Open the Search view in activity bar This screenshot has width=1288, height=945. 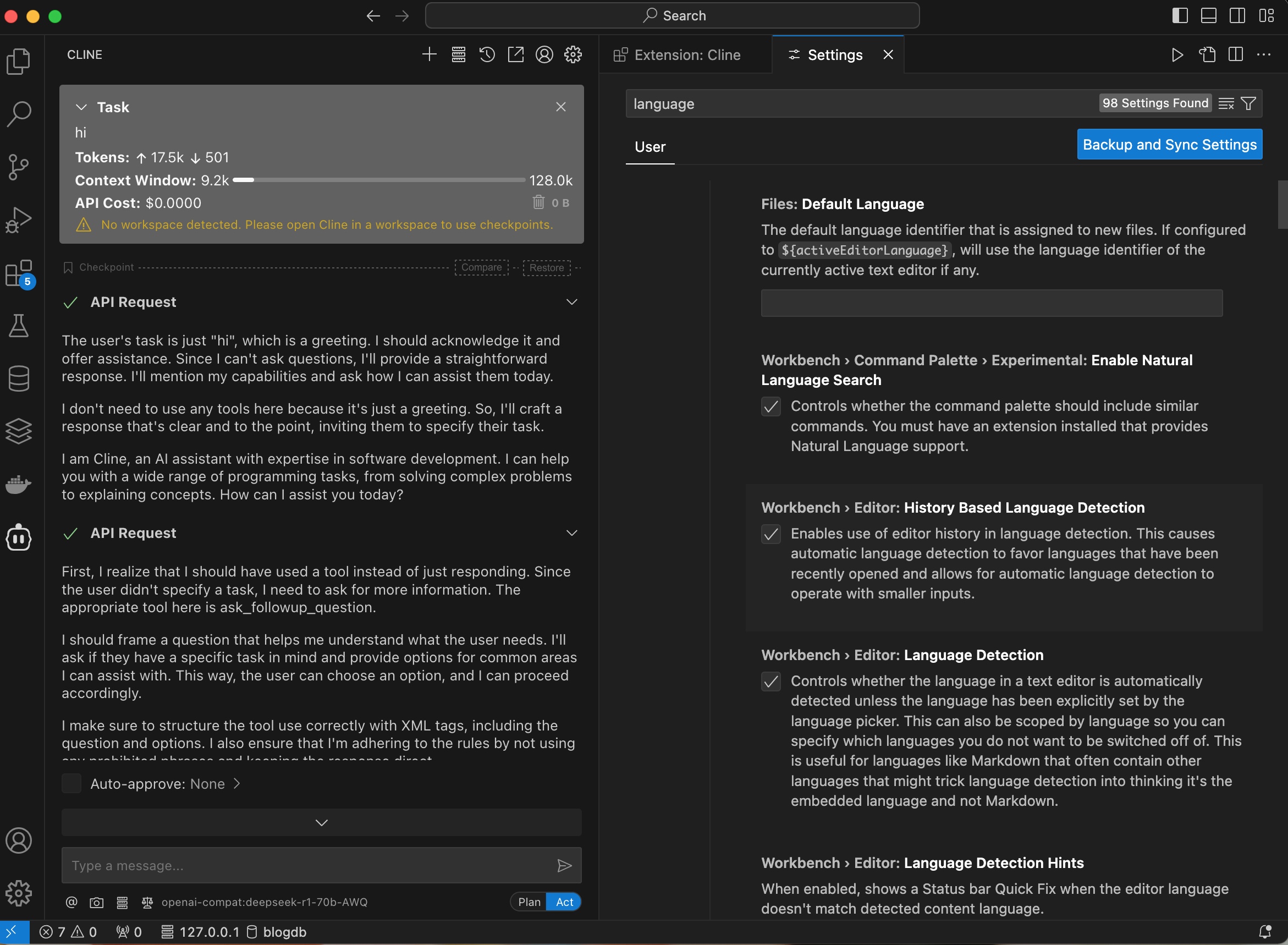tap(19, 114)
